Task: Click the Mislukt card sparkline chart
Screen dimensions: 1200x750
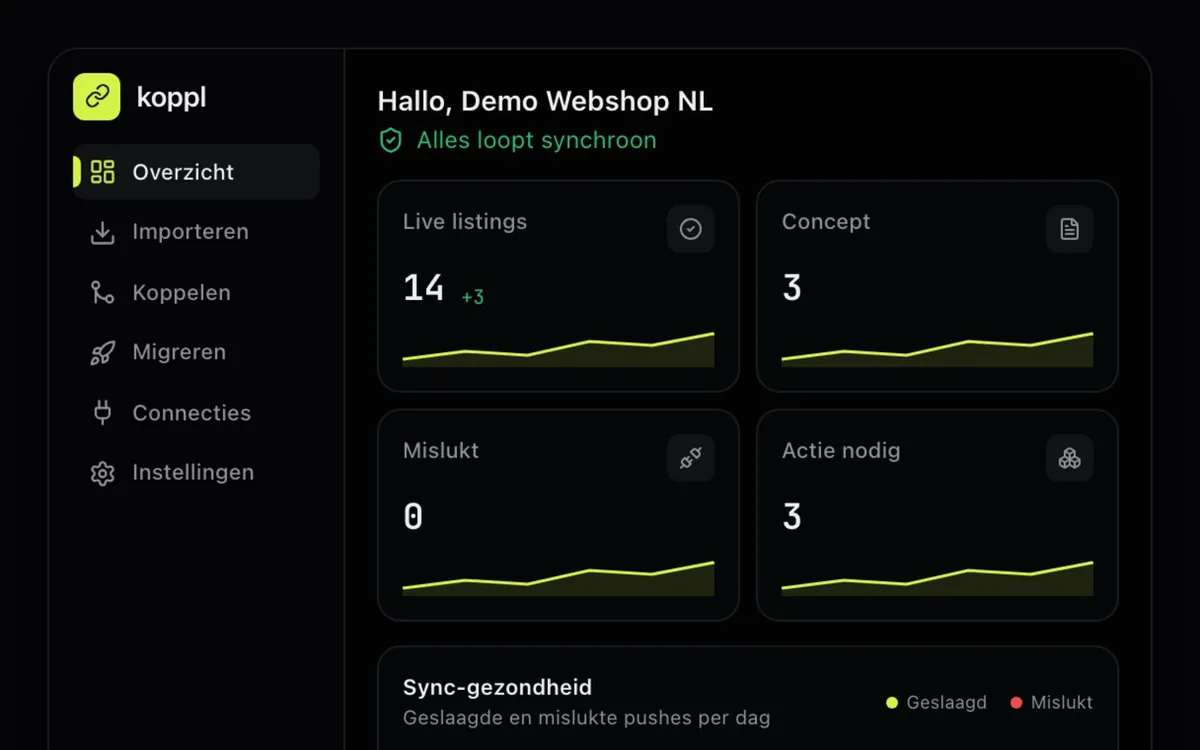Action: pyautogui.click(x=559, y=579)
